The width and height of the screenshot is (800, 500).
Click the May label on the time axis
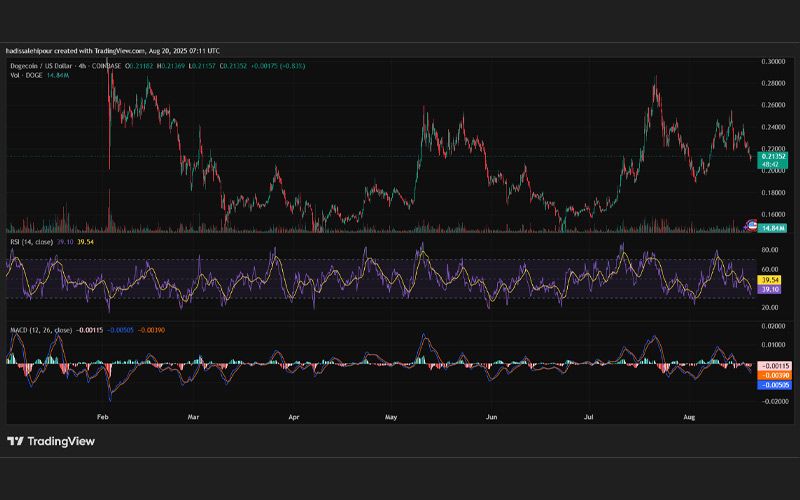point(391,417)
